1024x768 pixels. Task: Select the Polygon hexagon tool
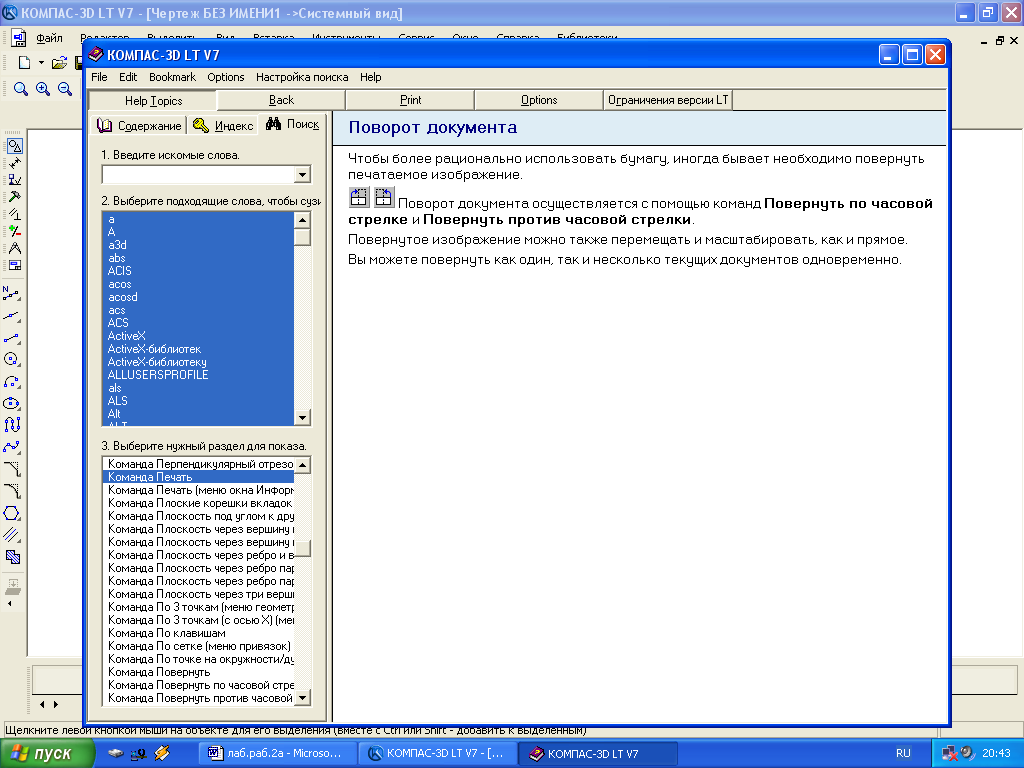[12, 513]
